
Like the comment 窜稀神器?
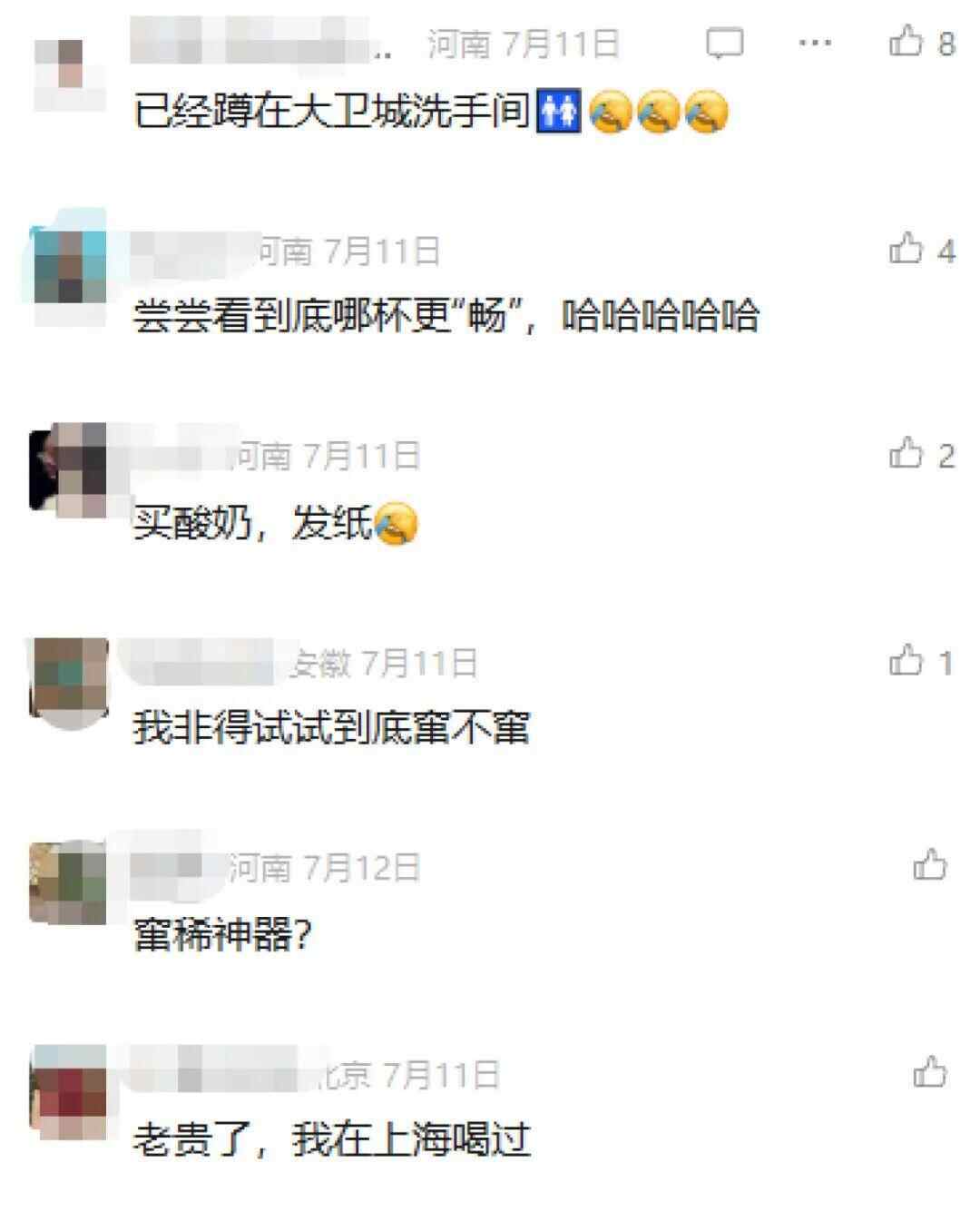[930, 865]
